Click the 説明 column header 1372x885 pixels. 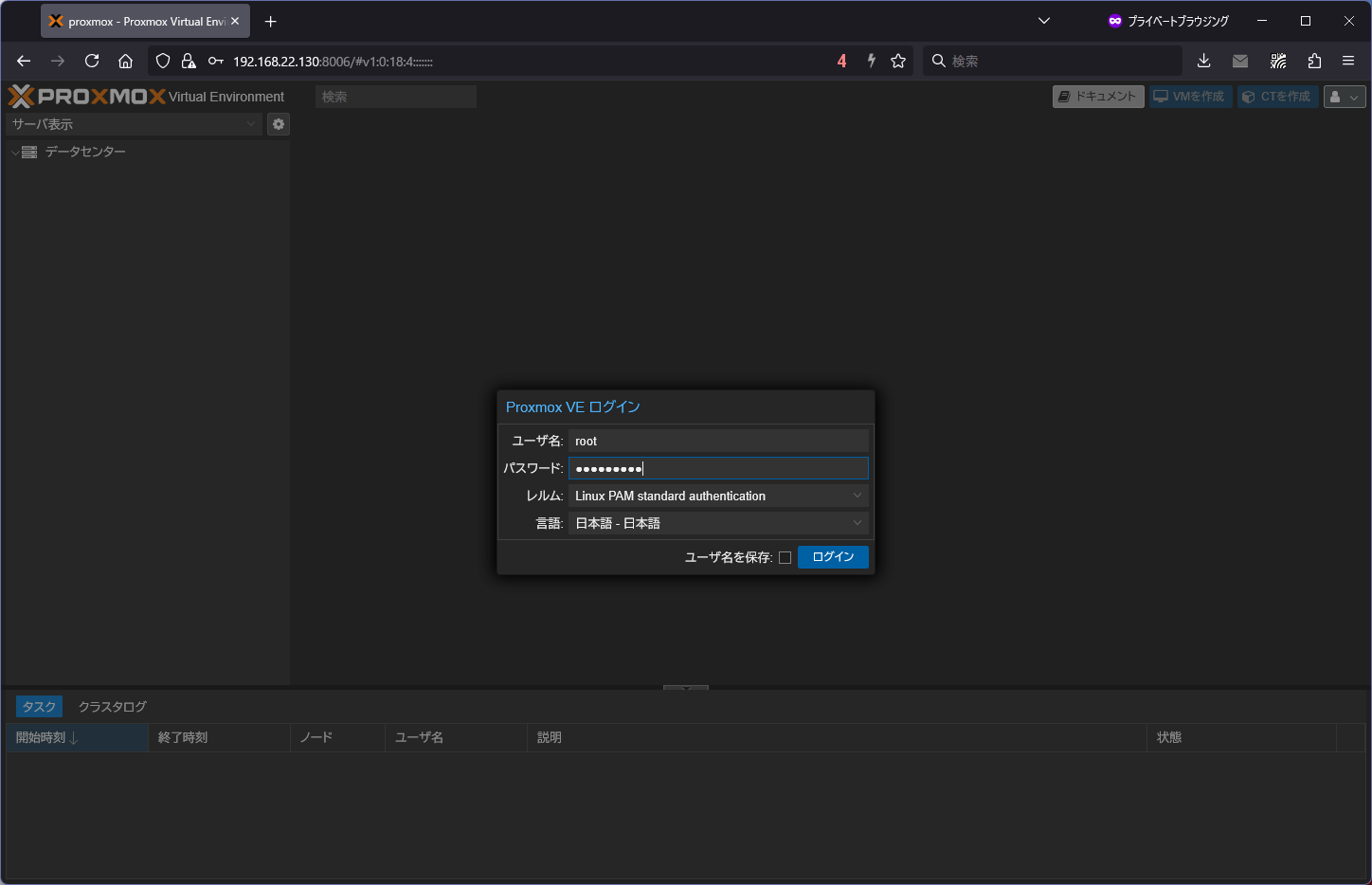837,737
